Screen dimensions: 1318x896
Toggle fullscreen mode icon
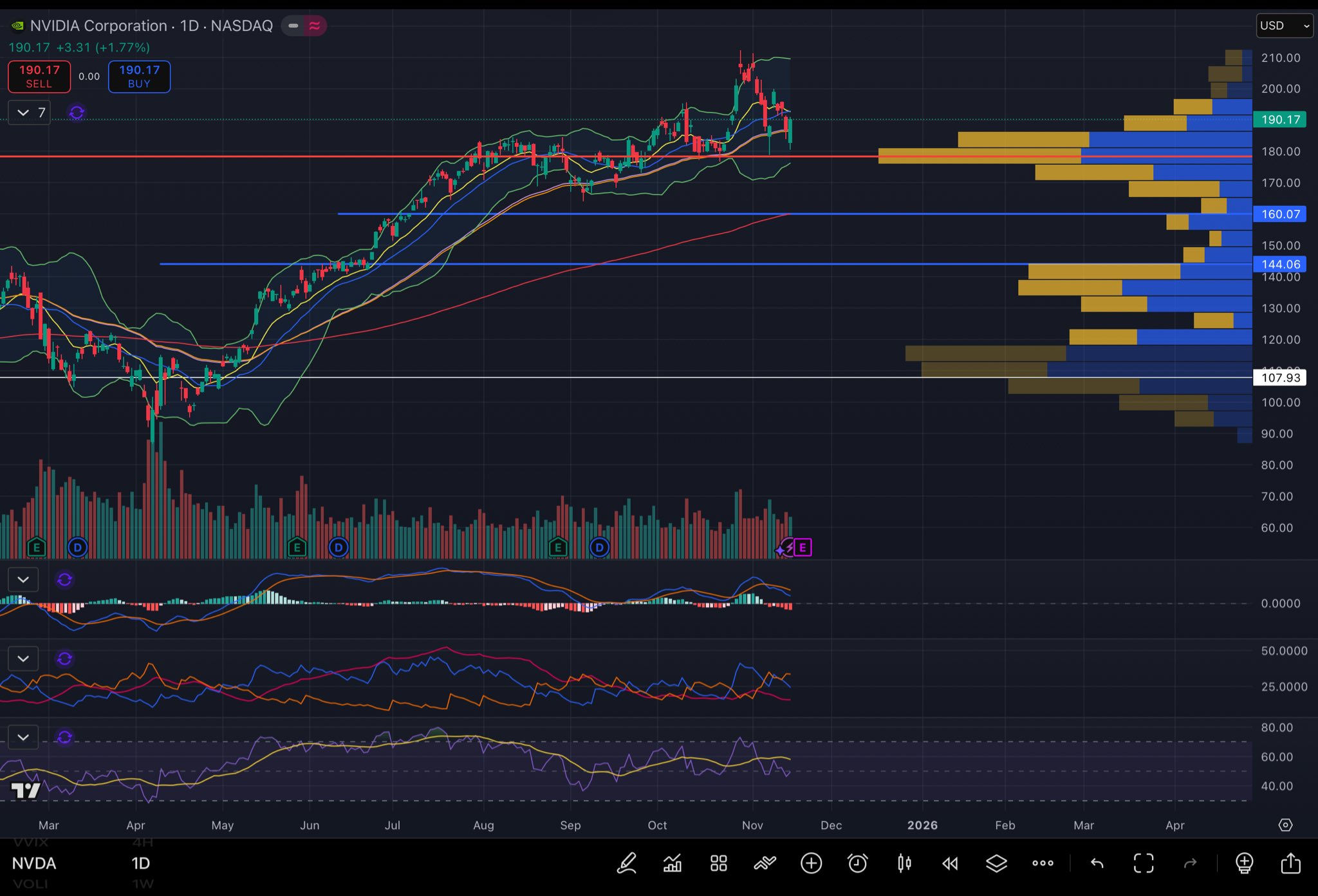pos(1144,863)
